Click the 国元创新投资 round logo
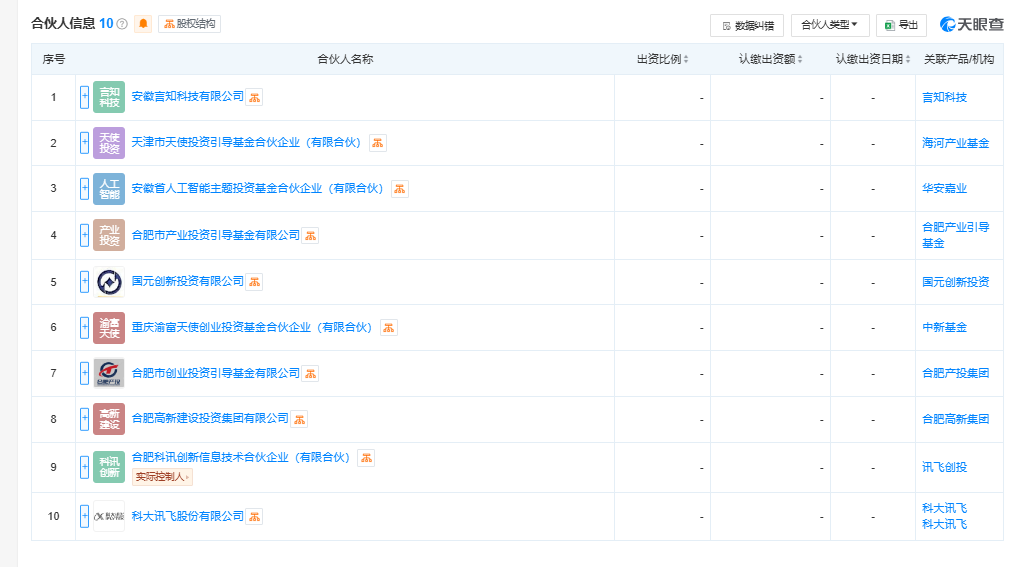1015x567 pixels. tap(109, 282)
